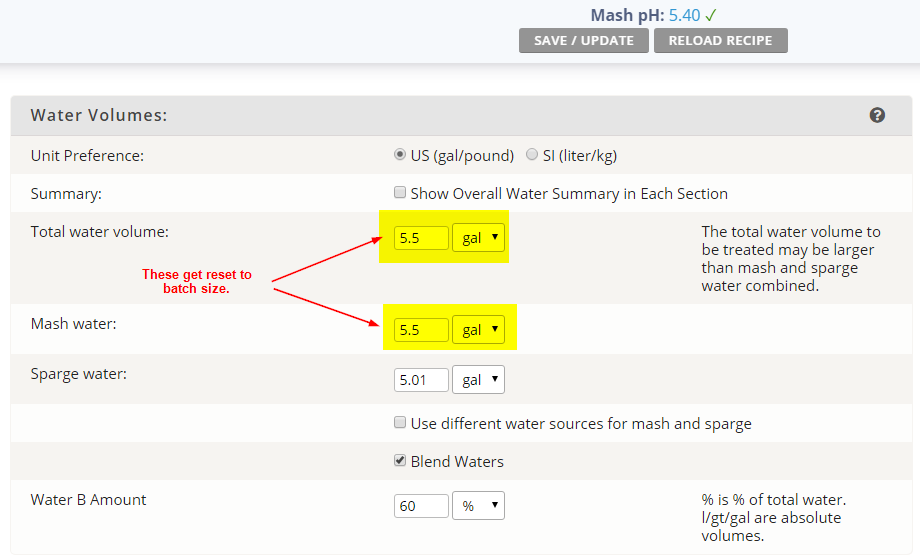The height and width of the screenshot is (560, 920).
Task: Select SI (liter/kg) unit preference
Action: click(532, 154)
